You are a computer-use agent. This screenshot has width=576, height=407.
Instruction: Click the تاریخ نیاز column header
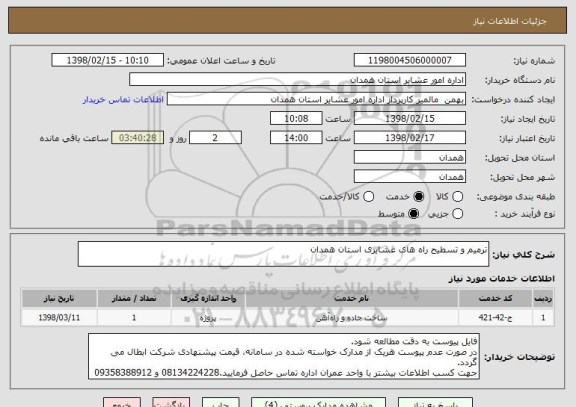(59, 298)
